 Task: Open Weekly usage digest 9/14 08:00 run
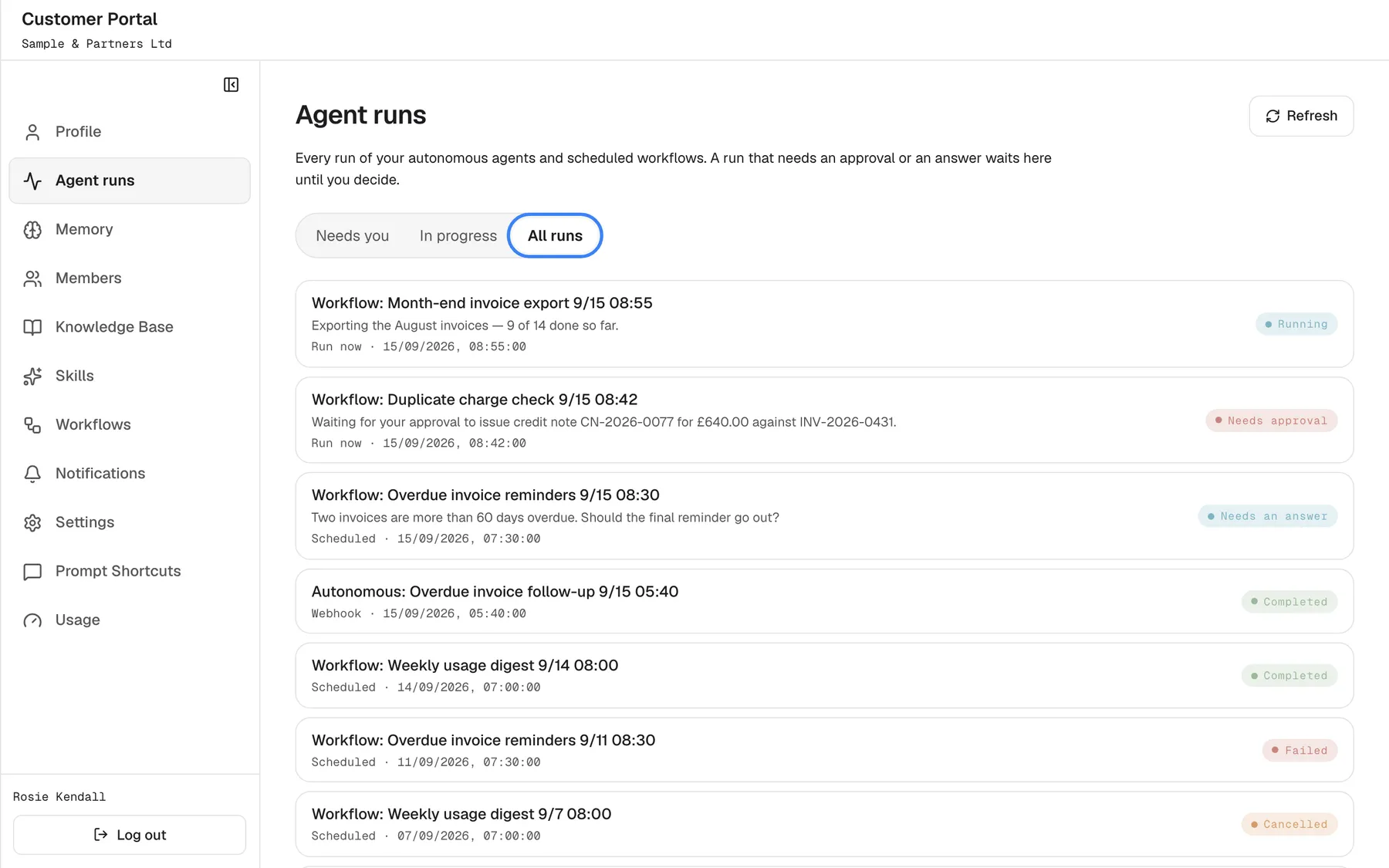pyautogui.click(x=824, y=676)
